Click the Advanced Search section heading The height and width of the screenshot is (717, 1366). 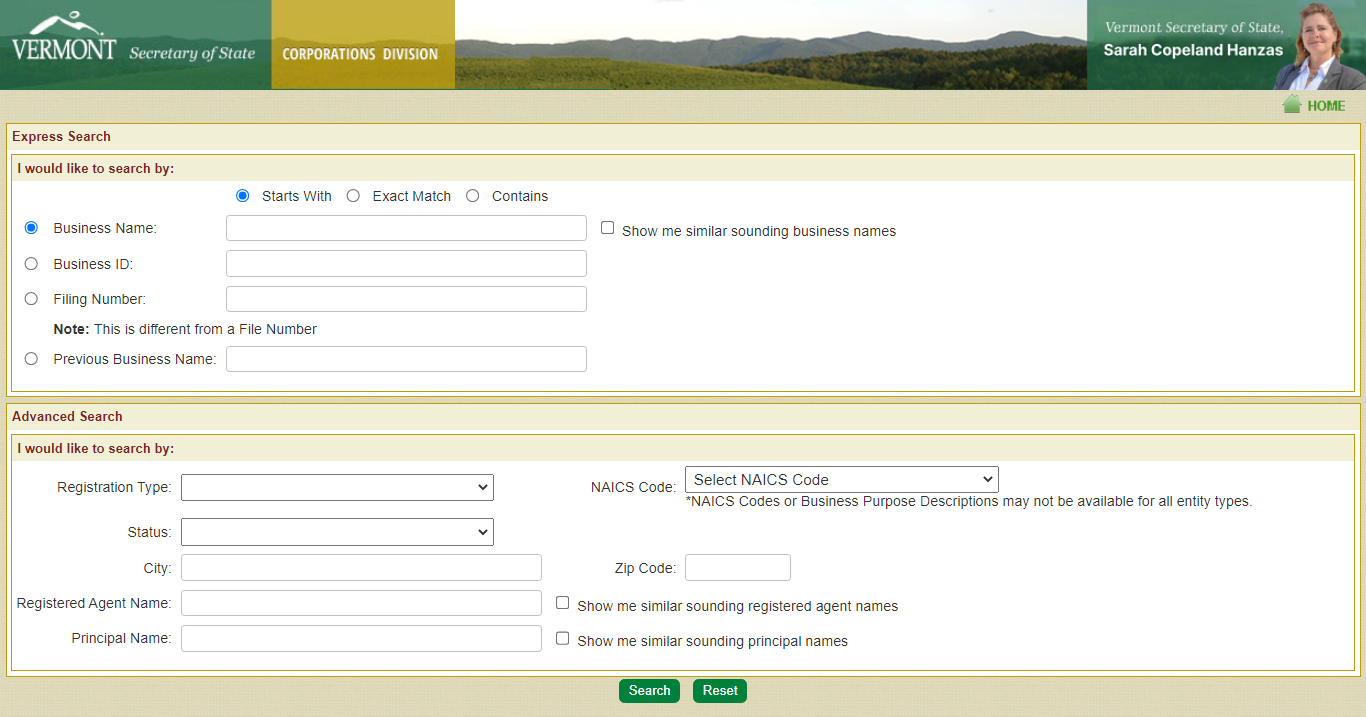tap(67, 416)
